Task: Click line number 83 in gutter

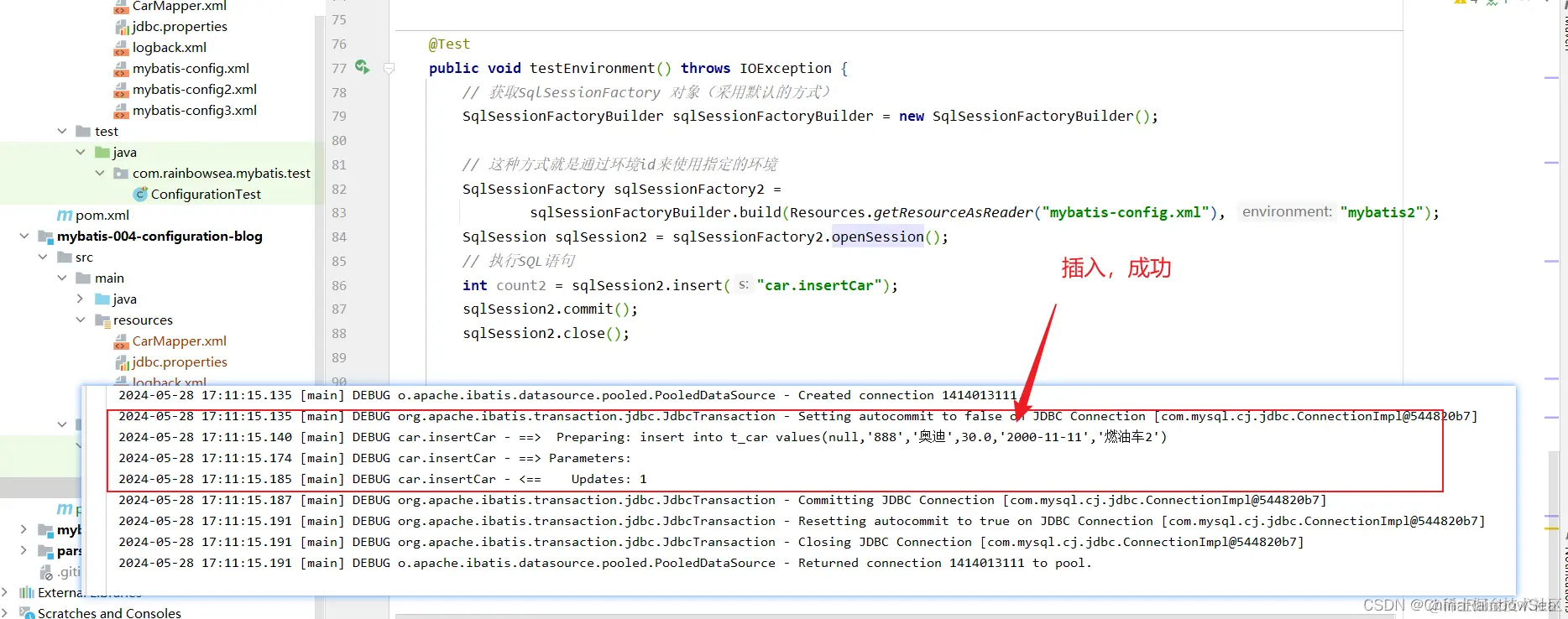Action: pos(339,212)
